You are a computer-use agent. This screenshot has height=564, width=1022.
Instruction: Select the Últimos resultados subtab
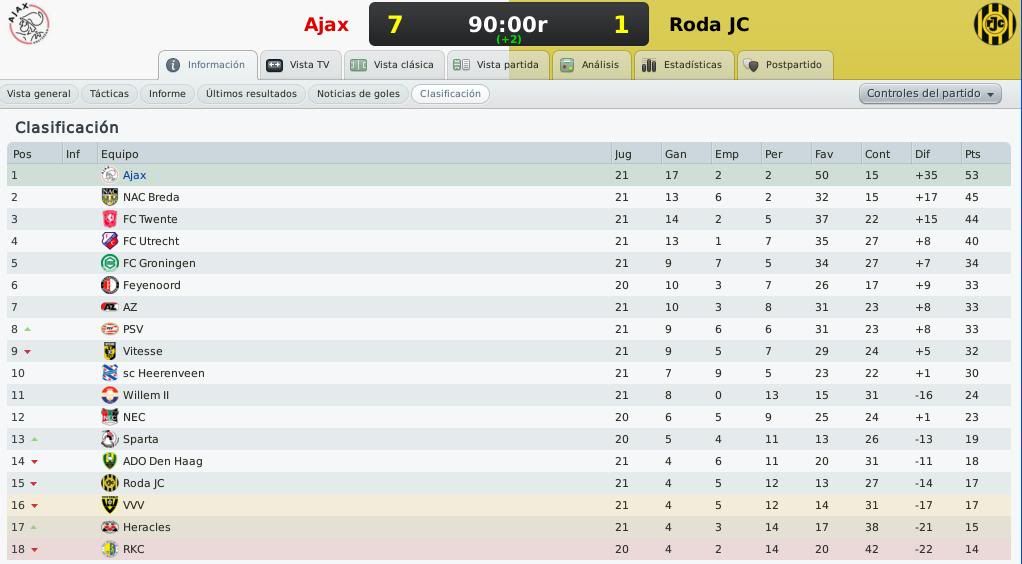251,94
